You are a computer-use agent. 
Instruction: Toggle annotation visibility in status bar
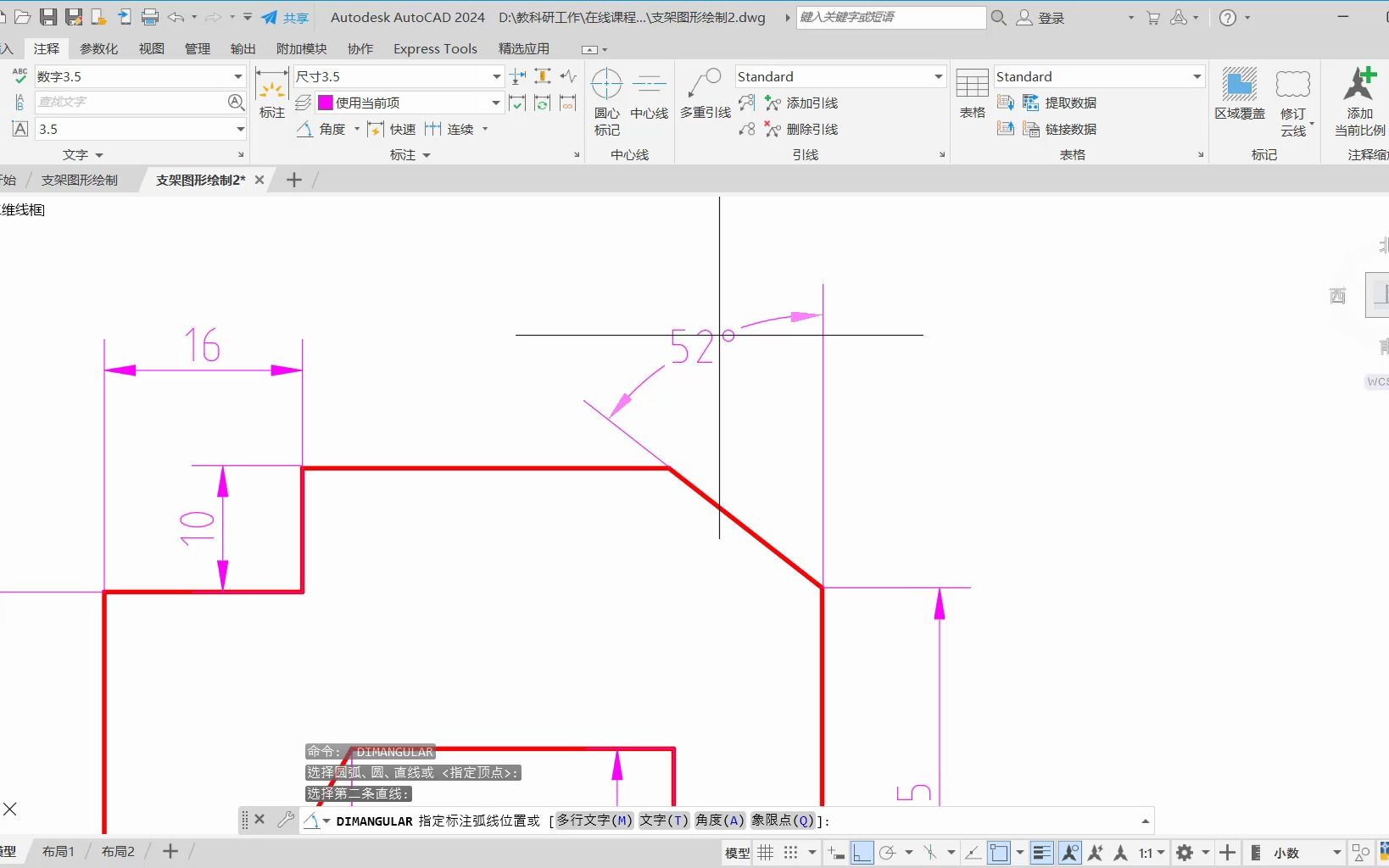1070,853
